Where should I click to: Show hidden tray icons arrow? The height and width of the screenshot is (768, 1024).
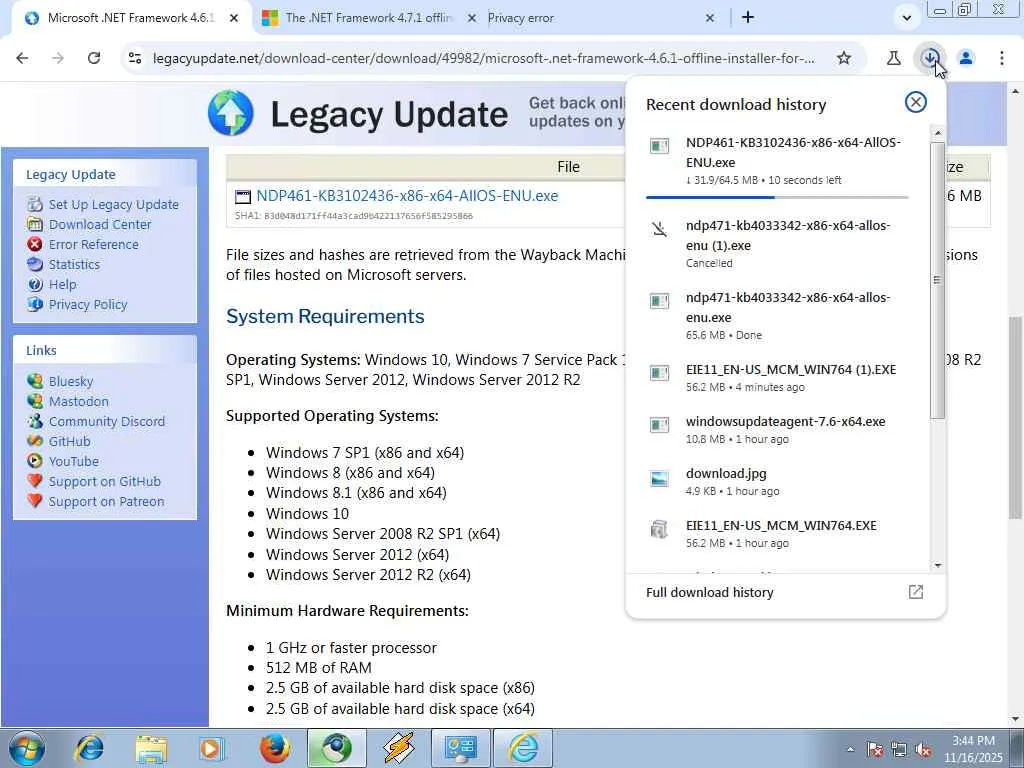850,750
